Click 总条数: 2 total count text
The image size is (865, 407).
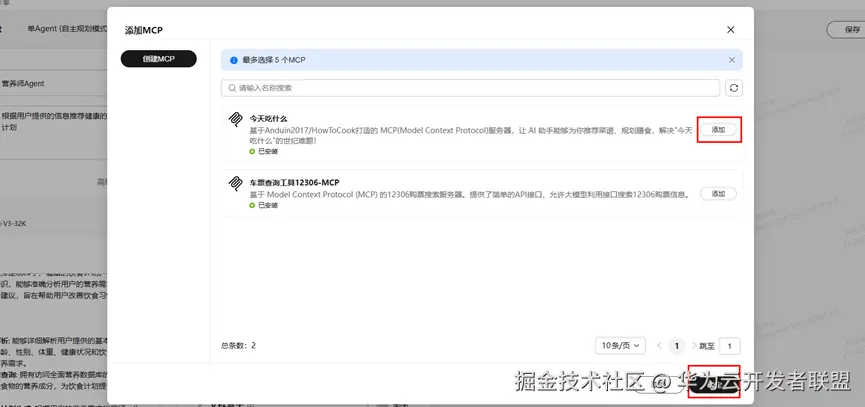pyautogui.click(x=238, y=346)
